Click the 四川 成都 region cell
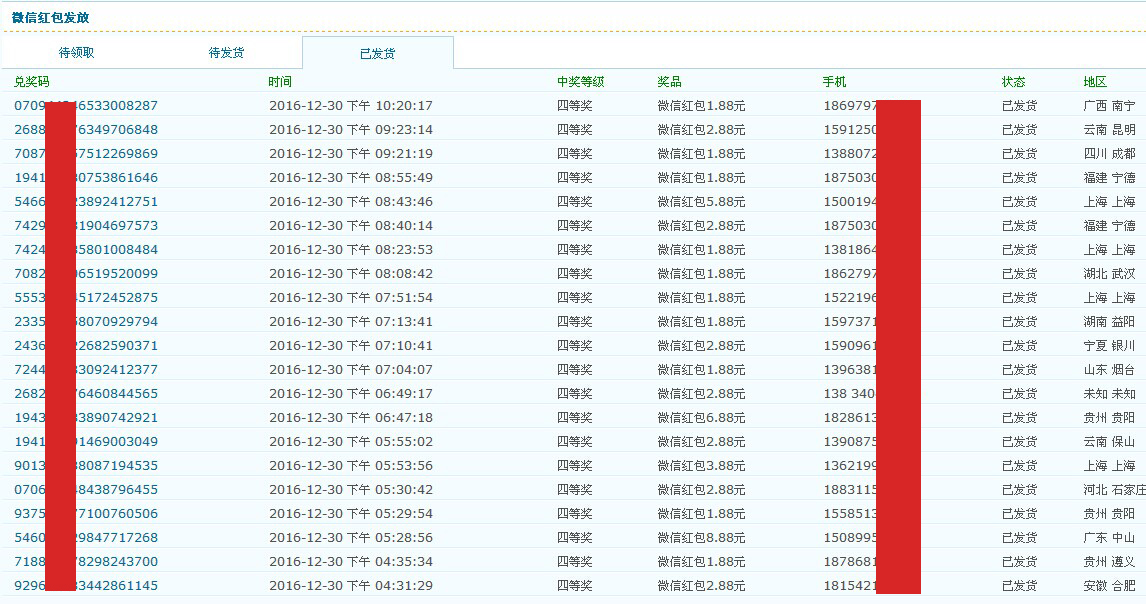1146x604 pixels. point(1109,154)
